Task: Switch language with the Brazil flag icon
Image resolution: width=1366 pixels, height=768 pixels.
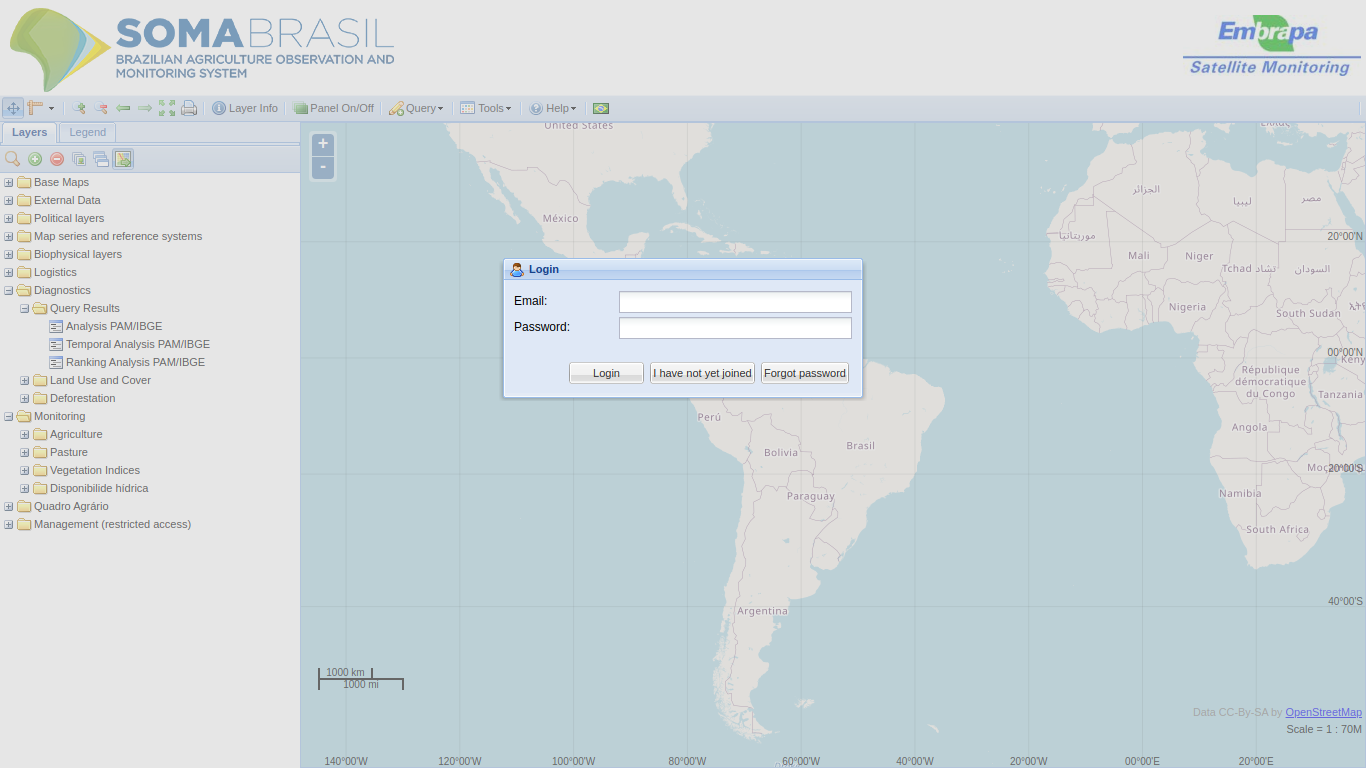Action: click(x=601, y=108)
